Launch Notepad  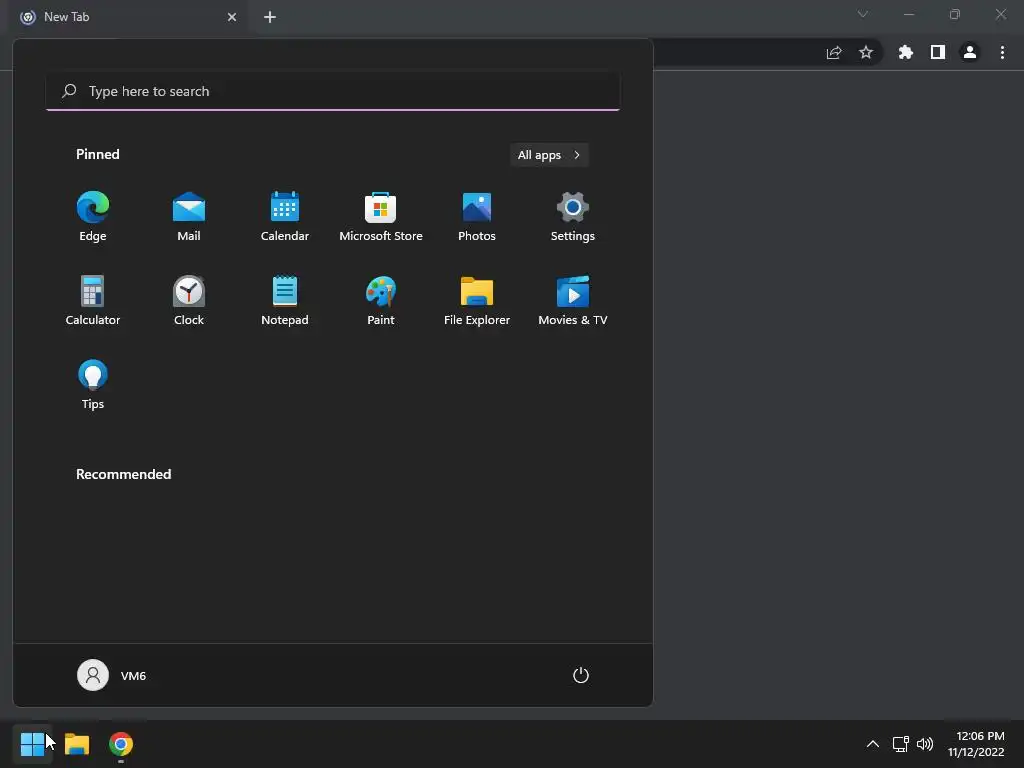pos(285,300)
